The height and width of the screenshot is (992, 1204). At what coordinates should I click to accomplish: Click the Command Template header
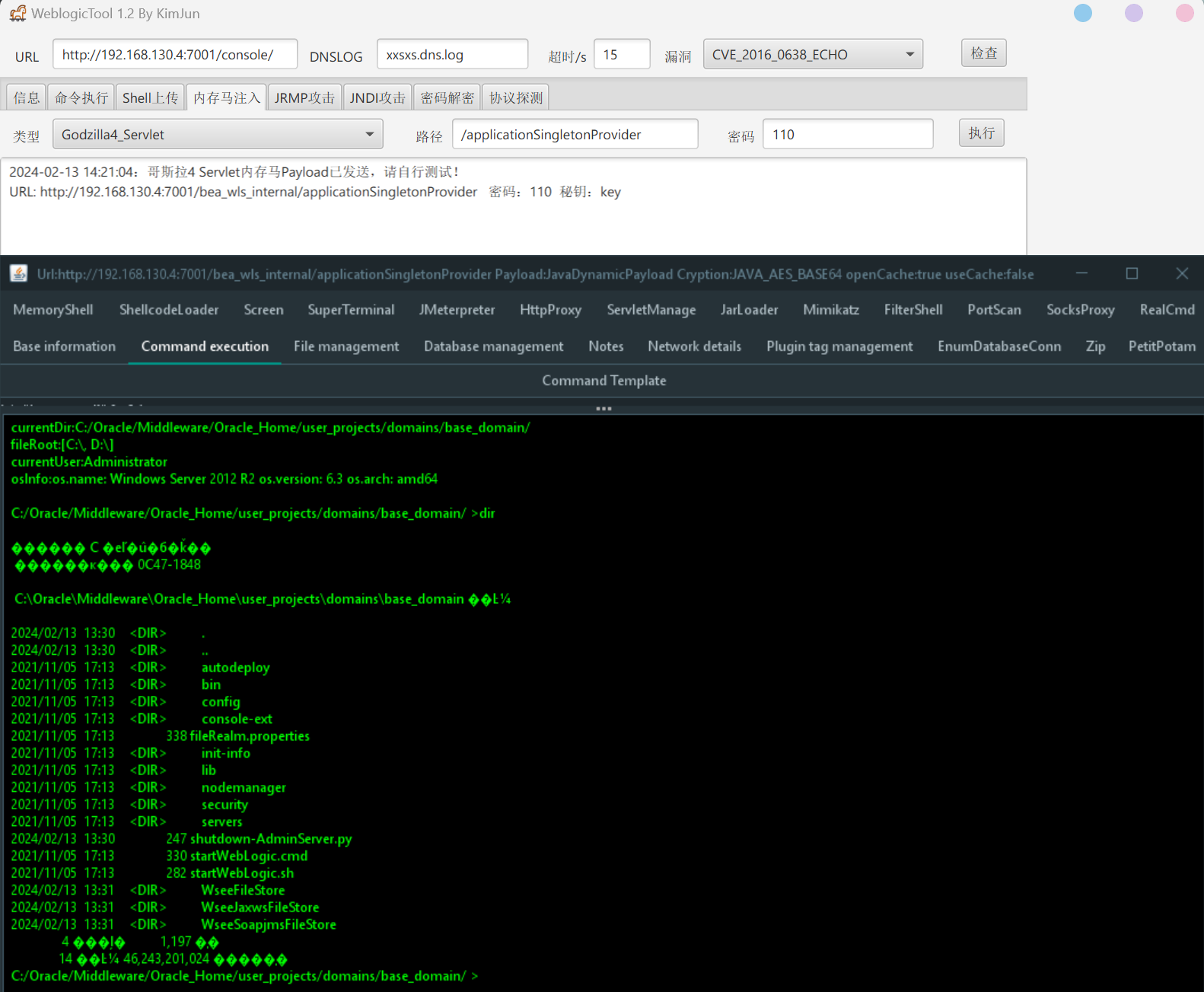(604, 381)
